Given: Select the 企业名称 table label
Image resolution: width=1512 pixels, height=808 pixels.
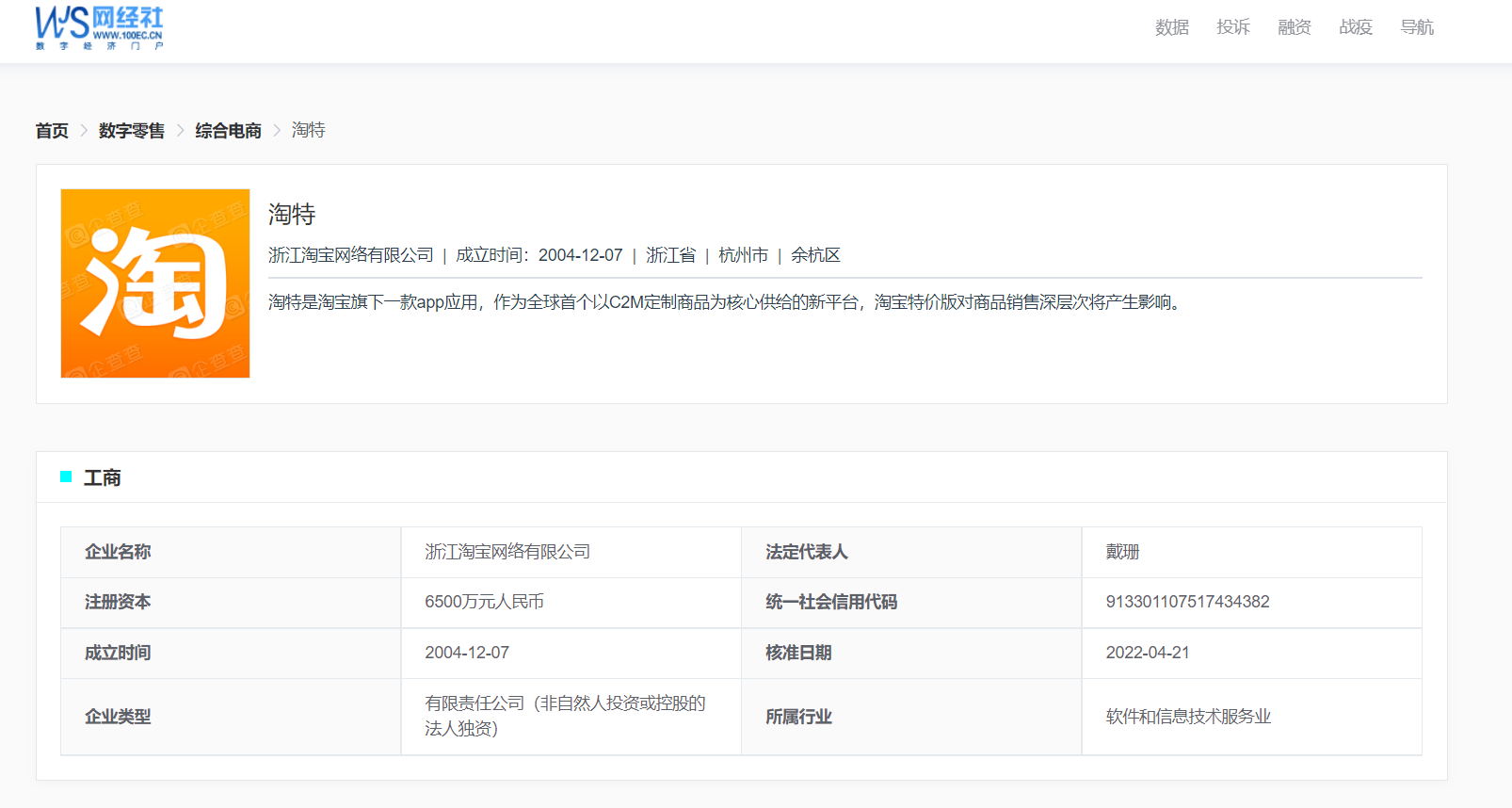Looking at the screenshot, I should pos(118,552).
